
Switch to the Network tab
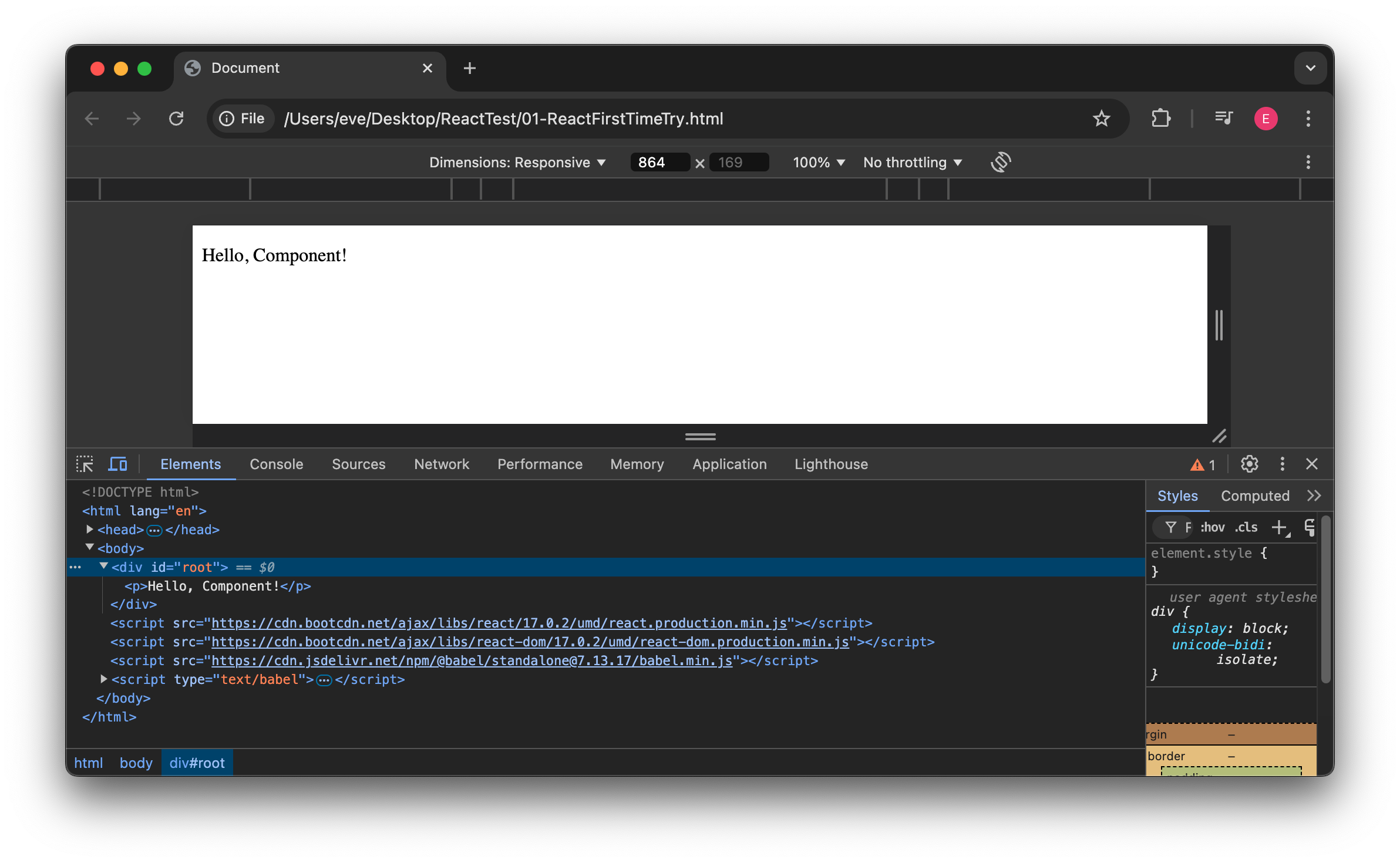[x=441, y=464]
